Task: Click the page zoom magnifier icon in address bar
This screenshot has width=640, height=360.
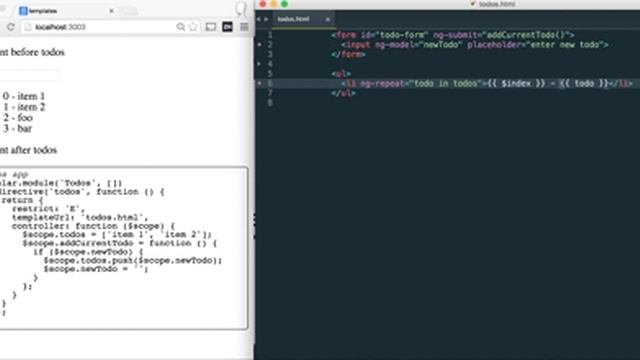Action: tap(180, 27)
